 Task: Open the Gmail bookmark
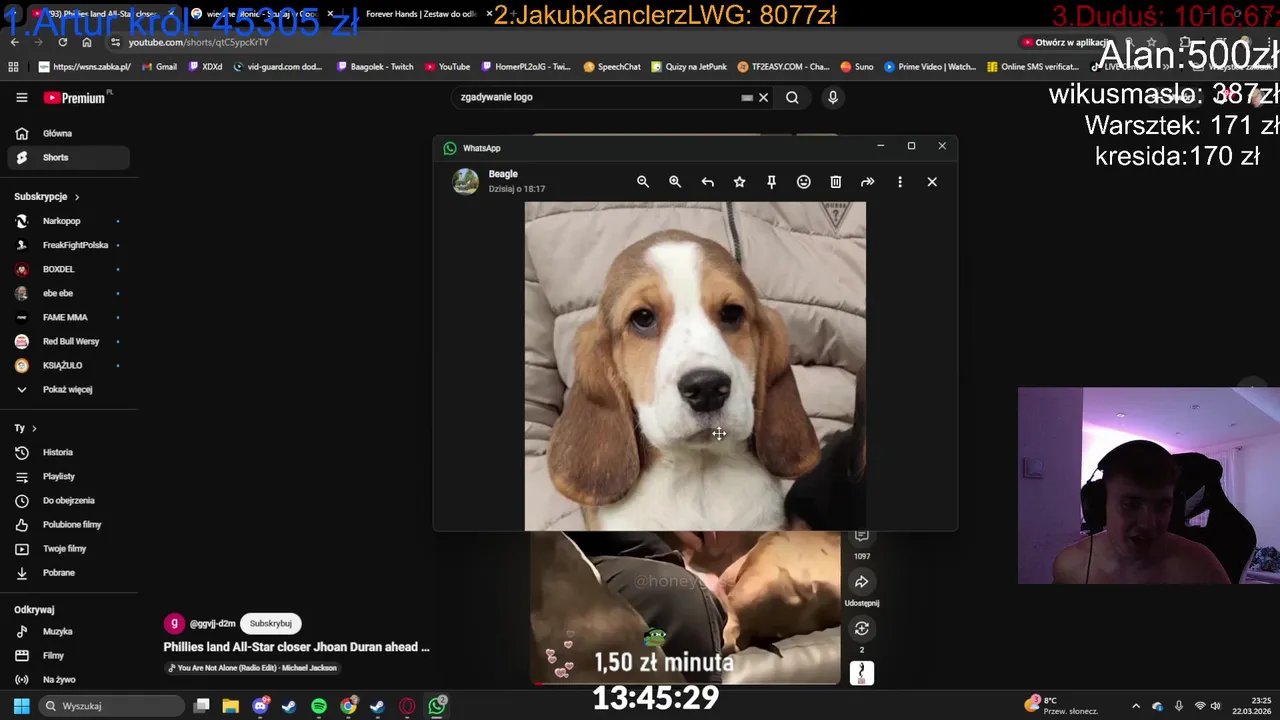159,67
